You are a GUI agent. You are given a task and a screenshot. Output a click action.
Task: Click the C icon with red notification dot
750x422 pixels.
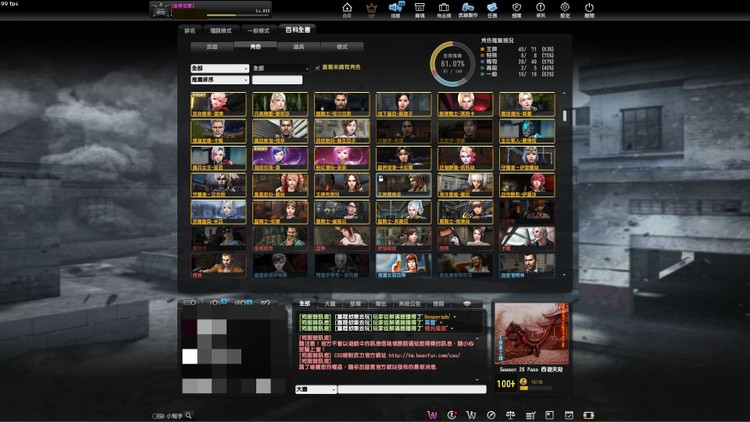(452, 415)
